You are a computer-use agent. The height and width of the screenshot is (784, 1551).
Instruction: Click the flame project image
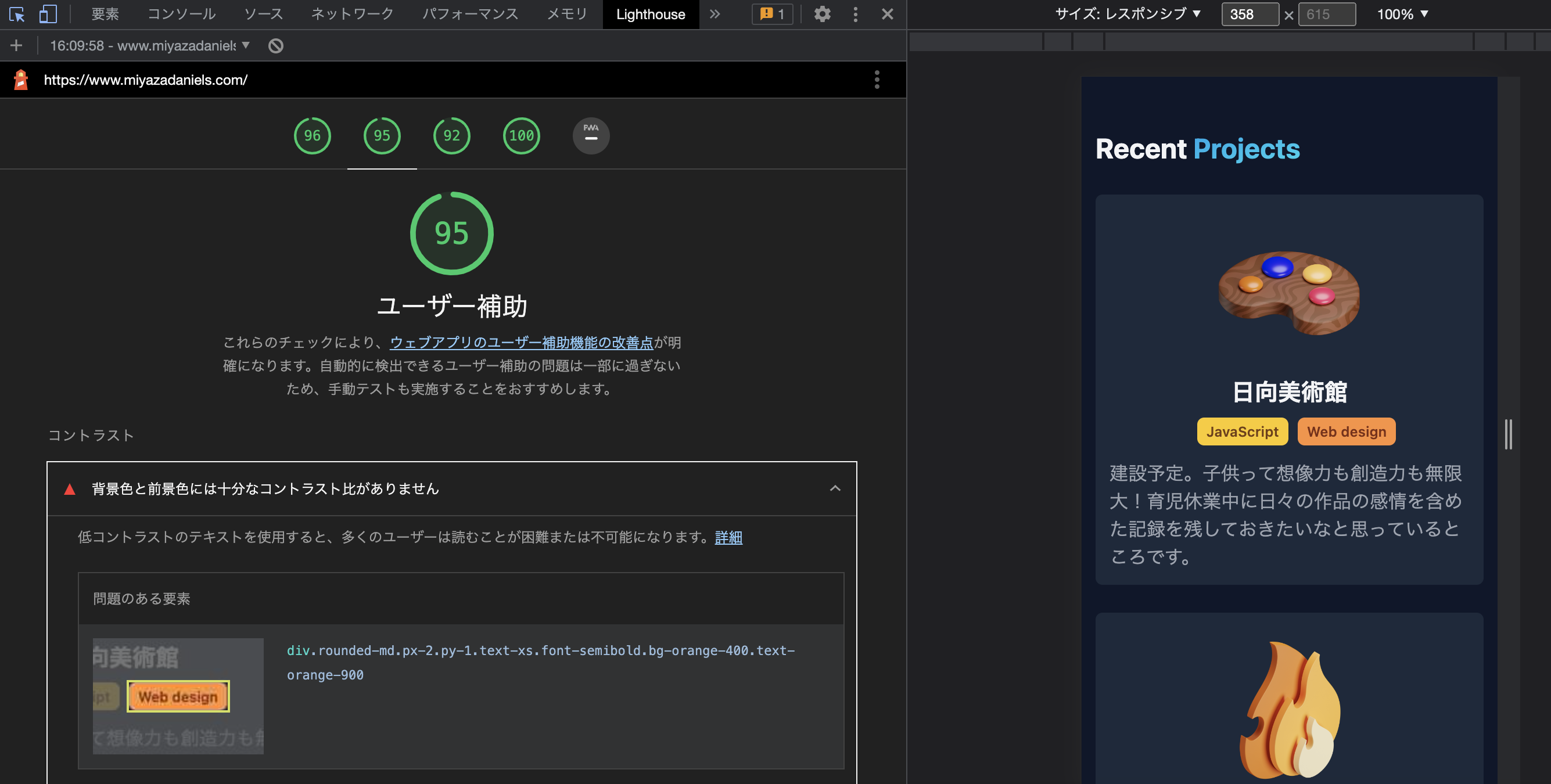(x=1289, y=711)
